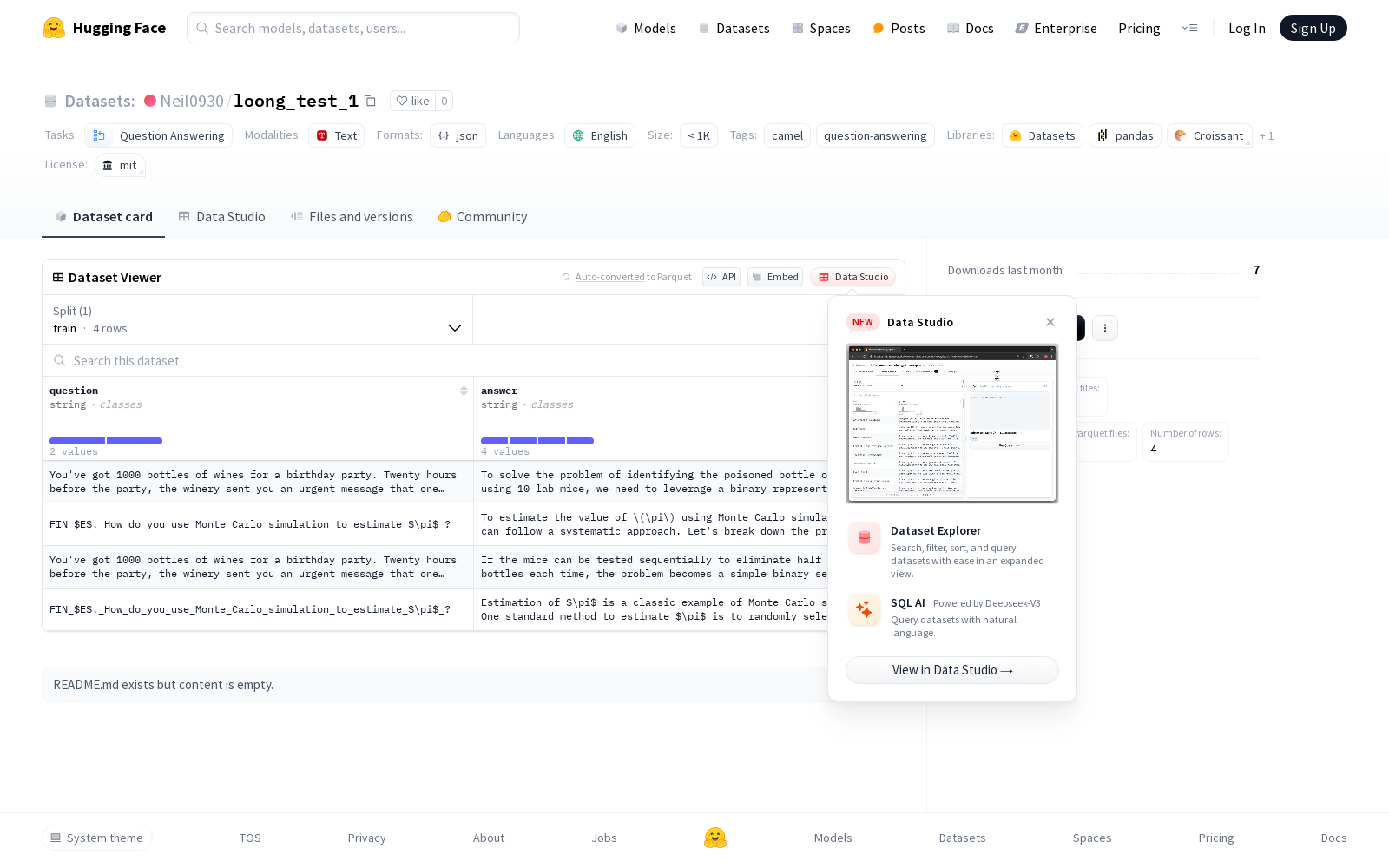Click the Sign Up button
The height and width of the screenshot is (868, 1389).
tap(1313, 28)
